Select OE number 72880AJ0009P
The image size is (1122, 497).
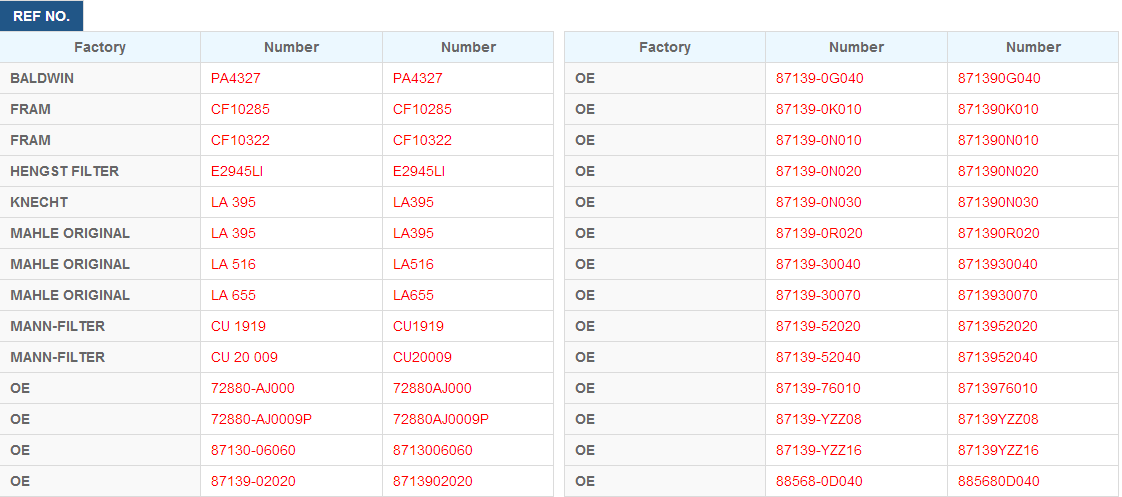click(441, 419)
